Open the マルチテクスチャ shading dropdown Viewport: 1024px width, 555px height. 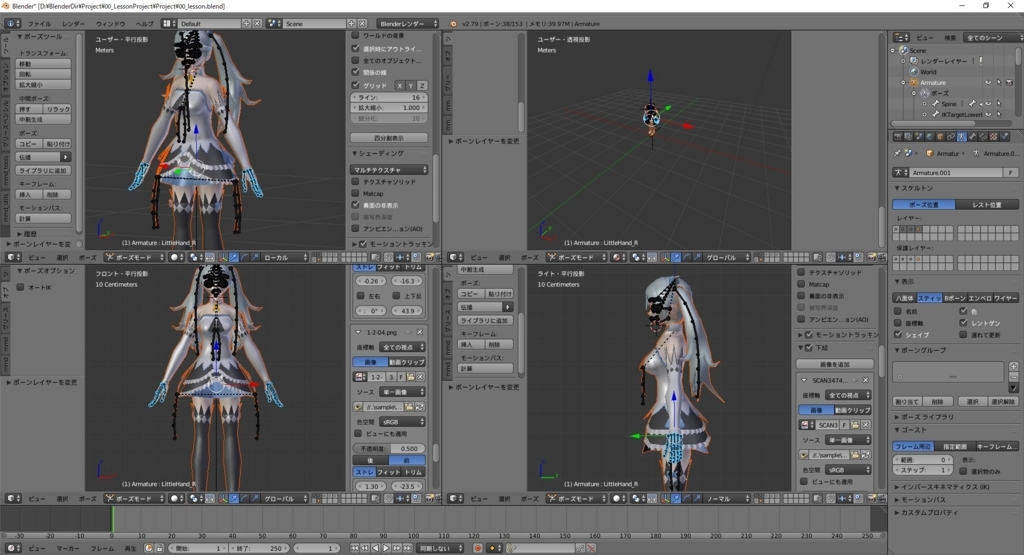click(389, 170)
